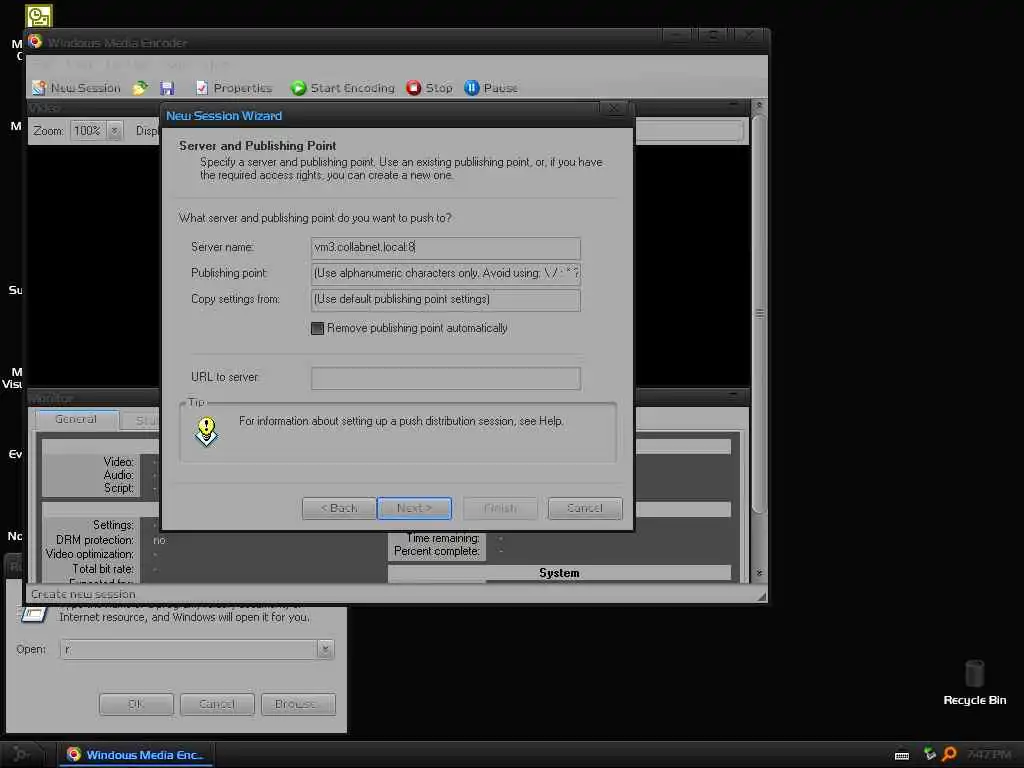The image size is (1024, 768).
Task: Open the Zoom 100% dropdown arrow
Action: point(114,131)
